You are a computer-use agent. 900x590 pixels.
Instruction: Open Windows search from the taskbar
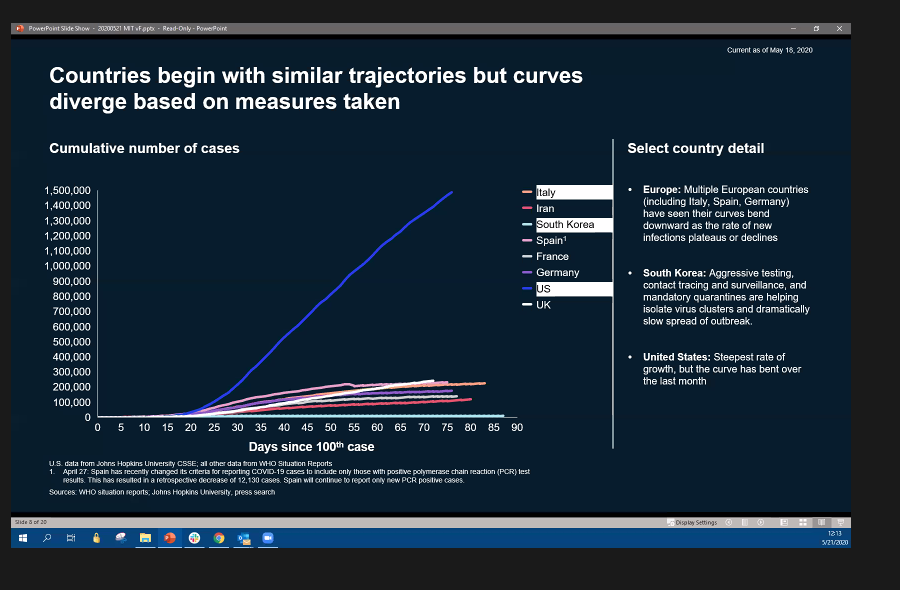47,538
